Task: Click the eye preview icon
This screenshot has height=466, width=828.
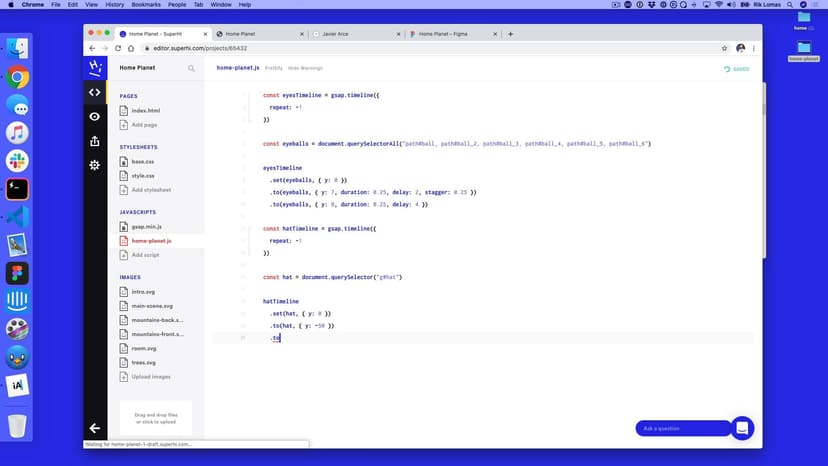Action: tap(95, 117)
